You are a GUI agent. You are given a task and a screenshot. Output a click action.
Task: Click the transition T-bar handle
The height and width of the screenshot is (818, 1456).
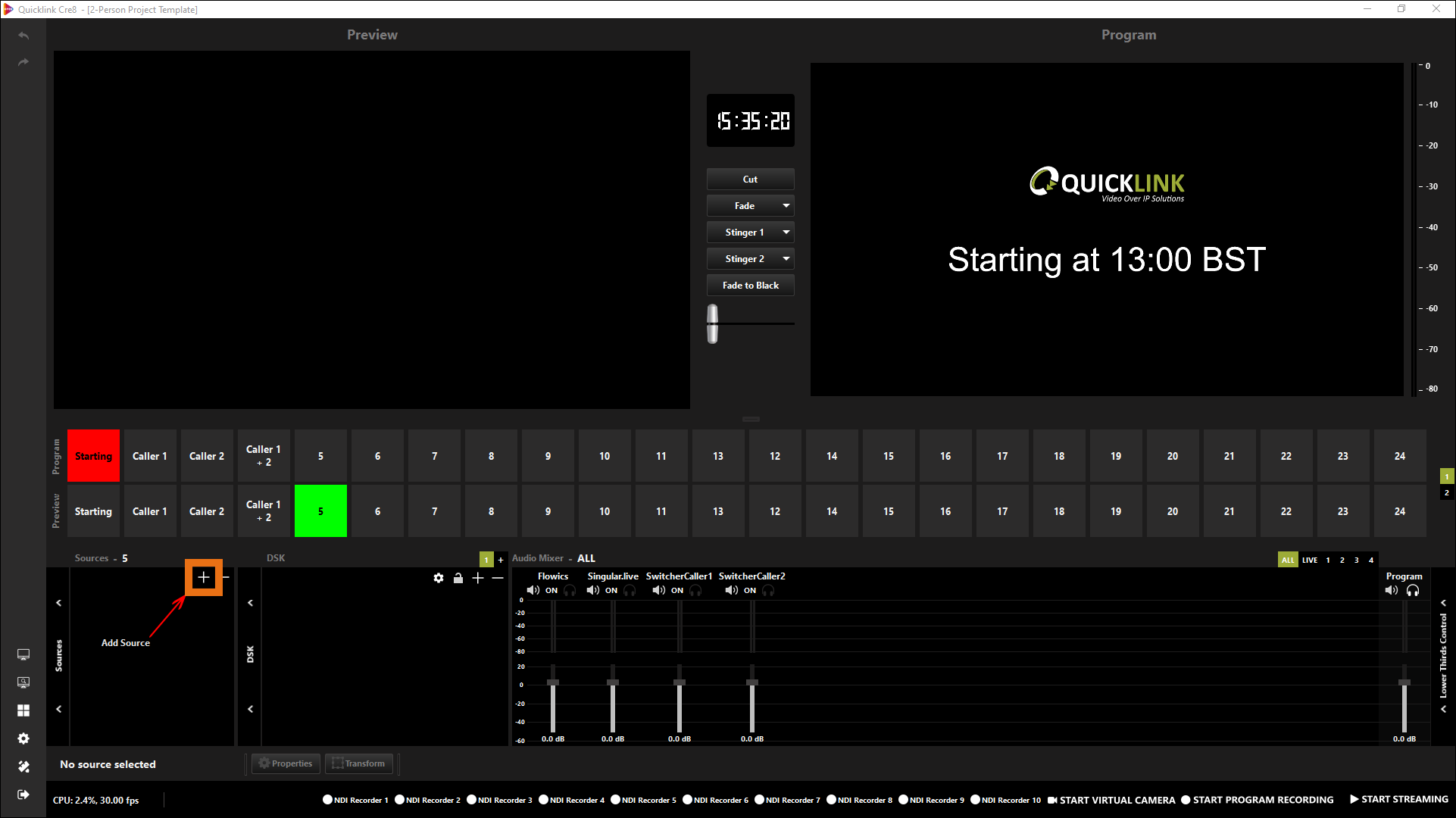[712, 323]
